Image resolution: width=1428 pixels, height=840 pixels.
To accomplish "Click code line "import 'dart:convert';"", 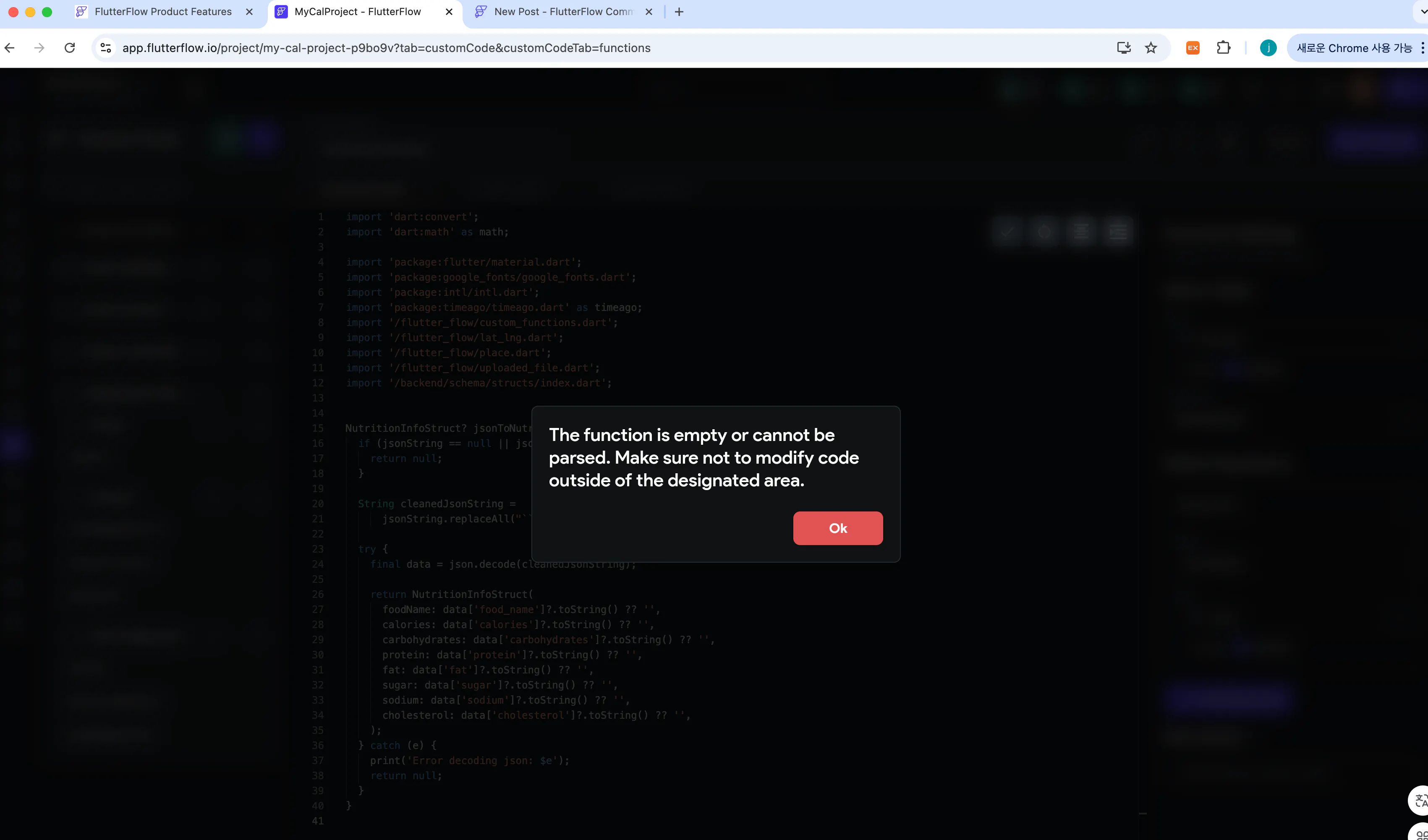I will [412, 217].
